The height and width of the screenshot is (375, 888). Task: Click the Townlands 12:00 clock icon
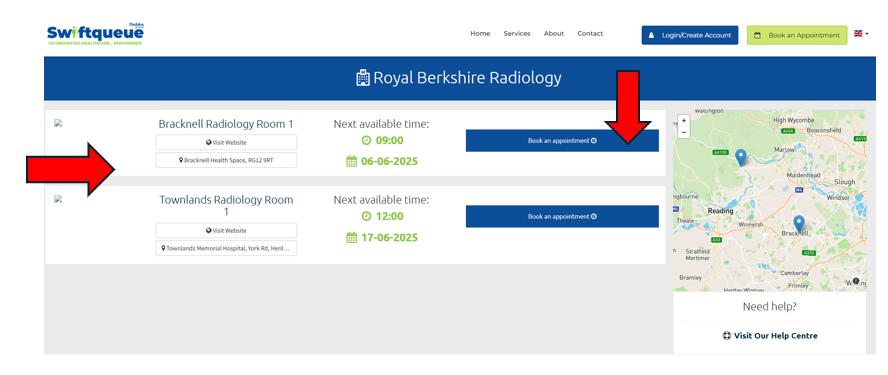[x=366, y=216]
